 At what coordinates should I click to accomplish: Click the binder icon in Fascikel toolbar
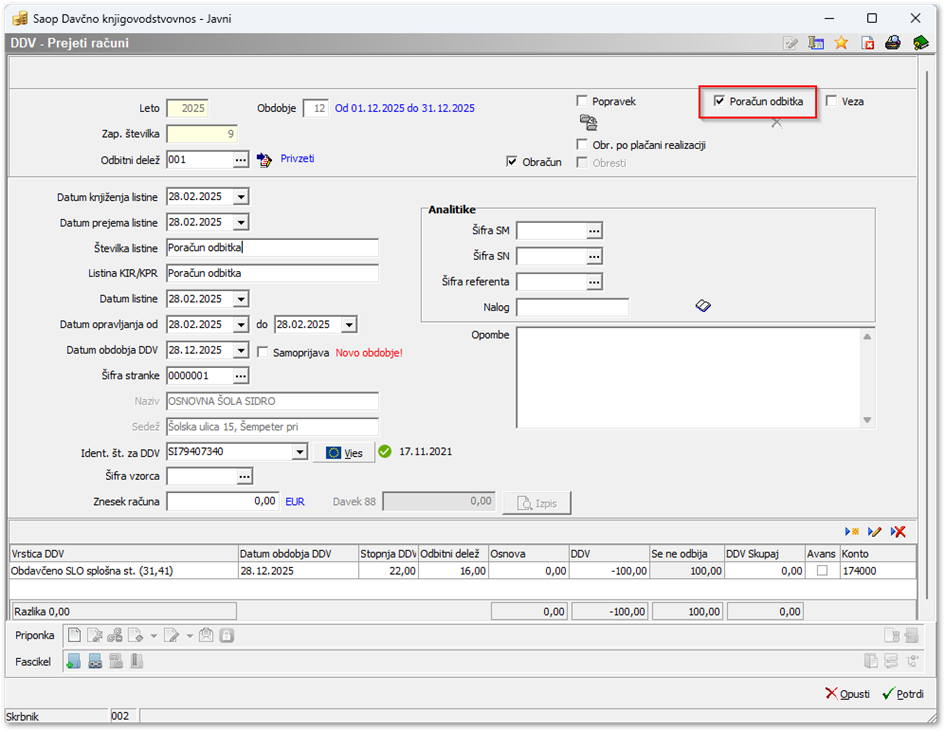click(x=137, y=662)
